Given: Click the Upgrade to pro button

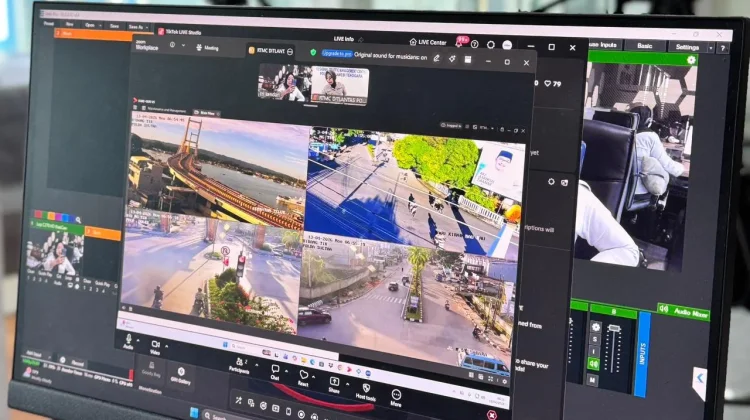Looking at the screenshot, I should [337, 54].
